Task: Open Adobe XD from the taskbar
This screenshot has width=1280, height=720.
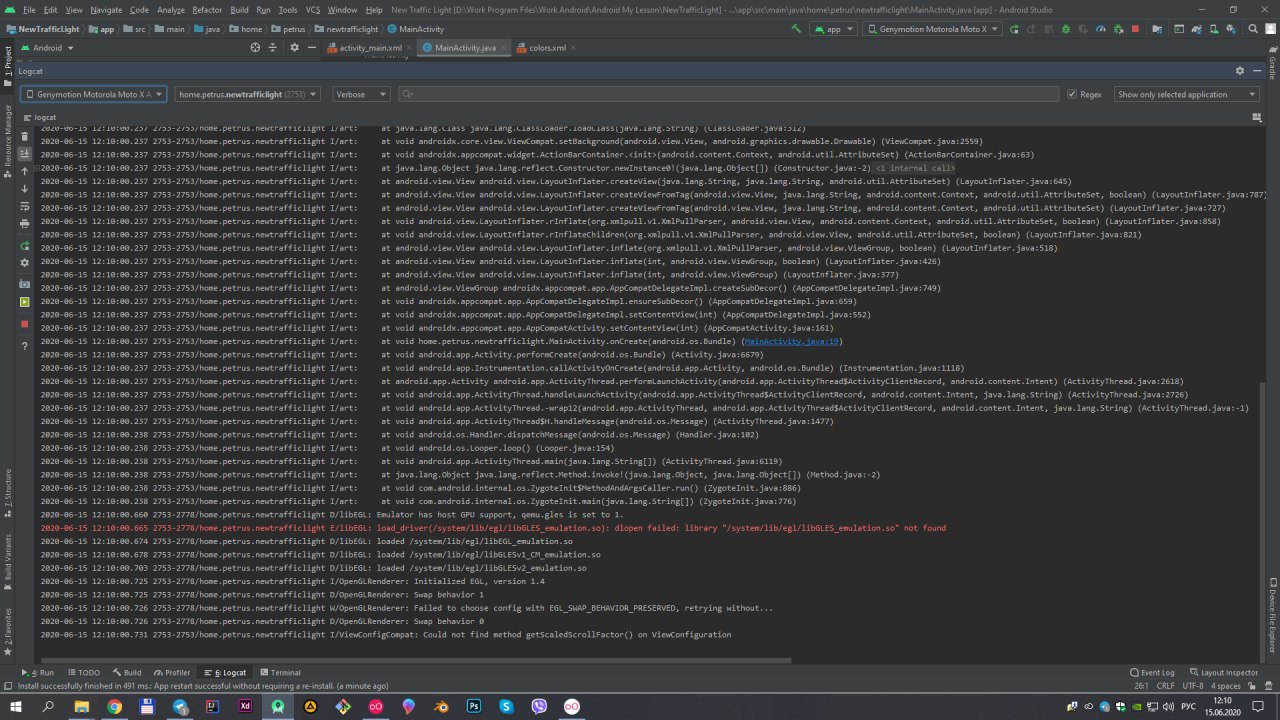Action: pos(245,706)
